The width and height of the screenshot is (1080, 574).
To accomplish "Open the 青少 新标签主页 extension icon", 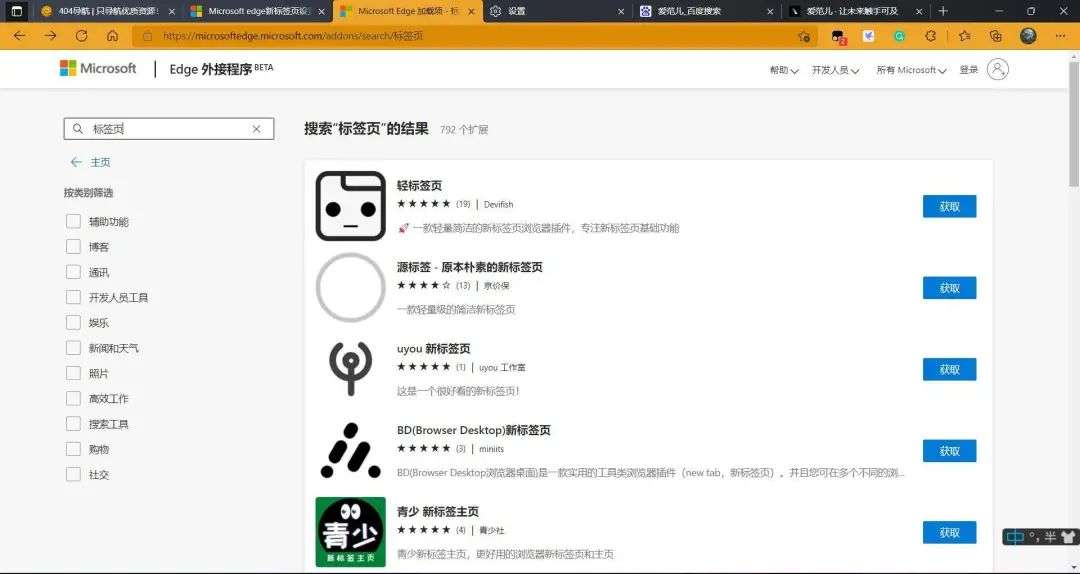I will (x=350, y=531).
